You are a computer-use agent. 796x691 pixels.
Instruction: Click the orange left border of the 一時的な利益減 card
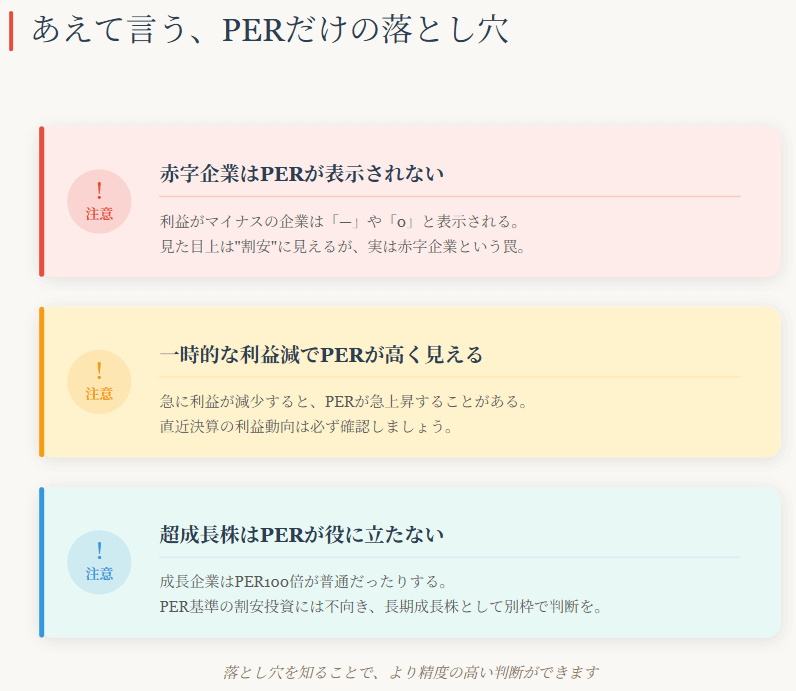pyautogui.click(x=41, y=381)
